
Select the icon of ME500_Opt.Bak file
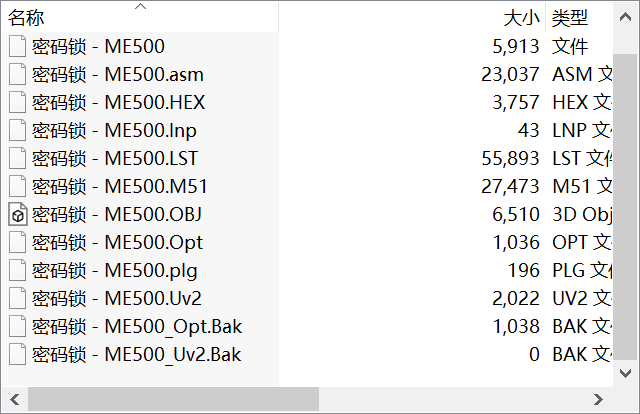18,327
